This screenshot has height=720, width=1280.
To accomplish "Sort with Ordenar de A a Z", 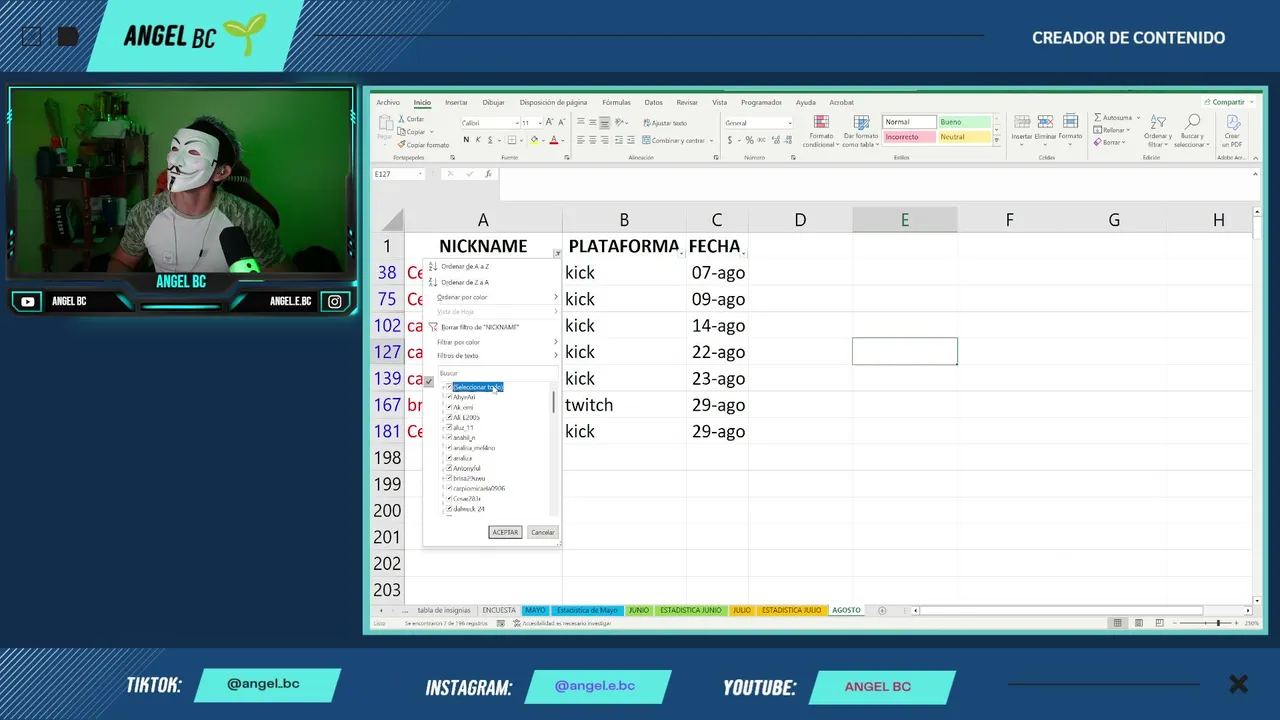I will pos(464,267).
